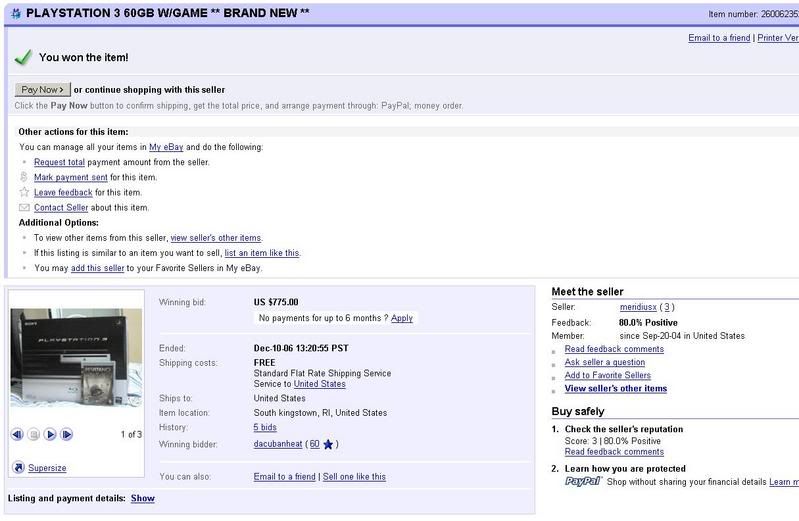Read feedback comments under Buy safely
Viewport: 799px width, 521px height.
(614, 452)
